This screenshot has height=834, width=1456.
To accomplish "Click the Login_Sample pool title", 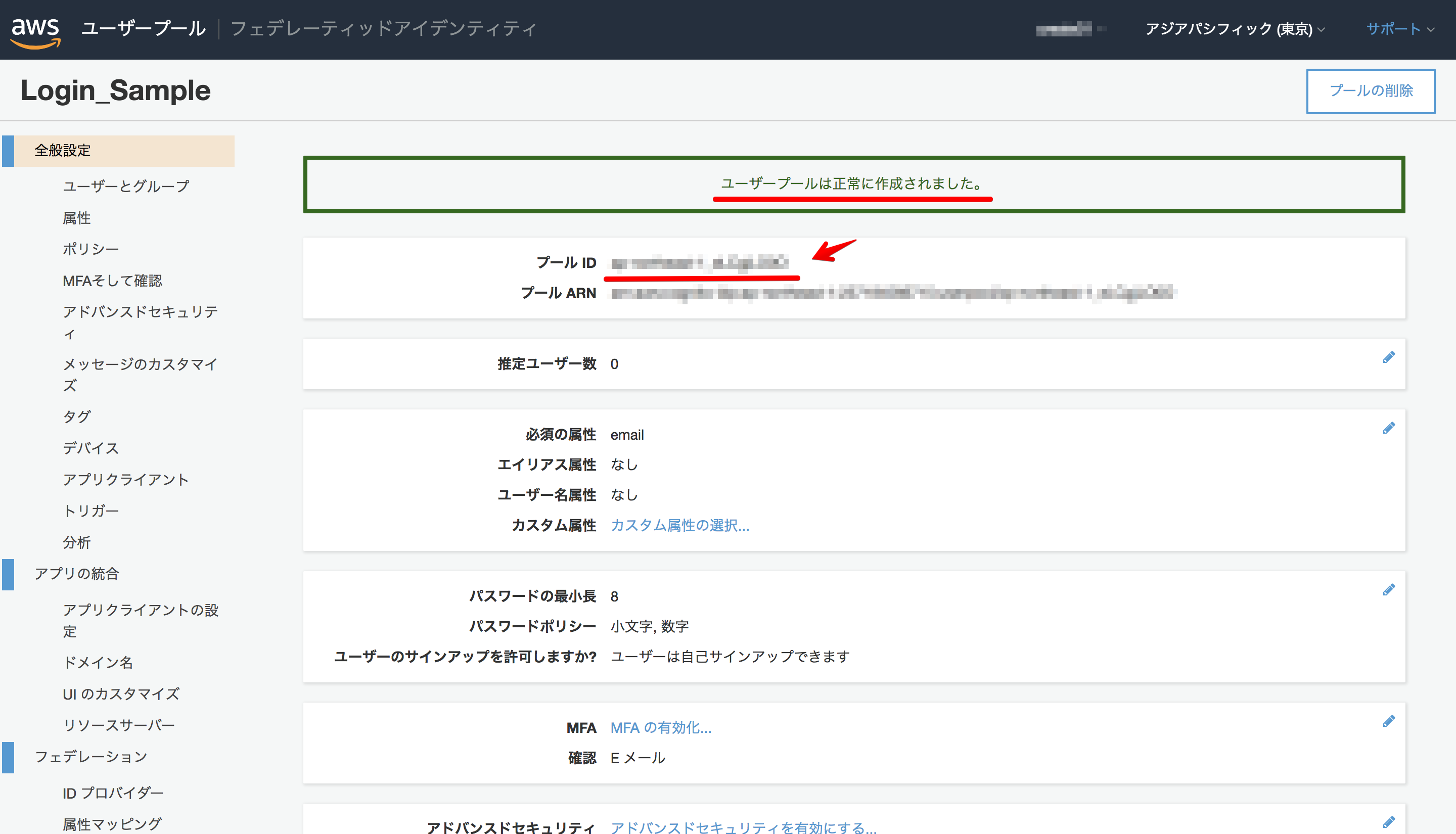I will tap(116, 90).
